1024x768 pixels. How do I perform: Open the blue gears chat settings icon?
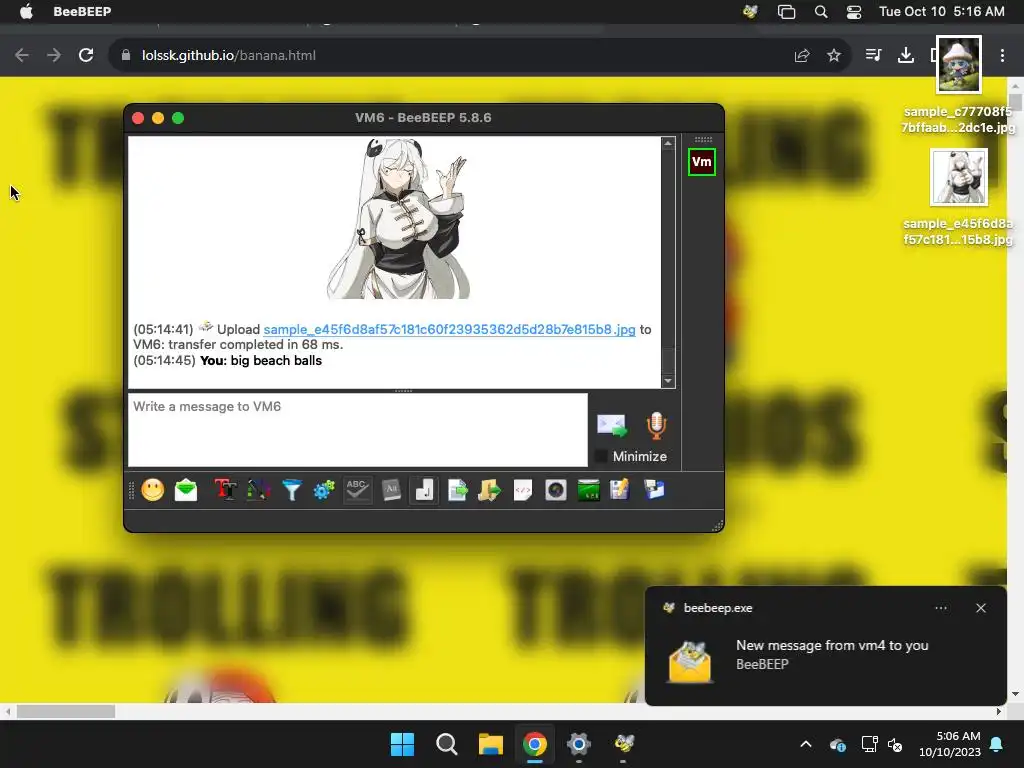(324, 490)
